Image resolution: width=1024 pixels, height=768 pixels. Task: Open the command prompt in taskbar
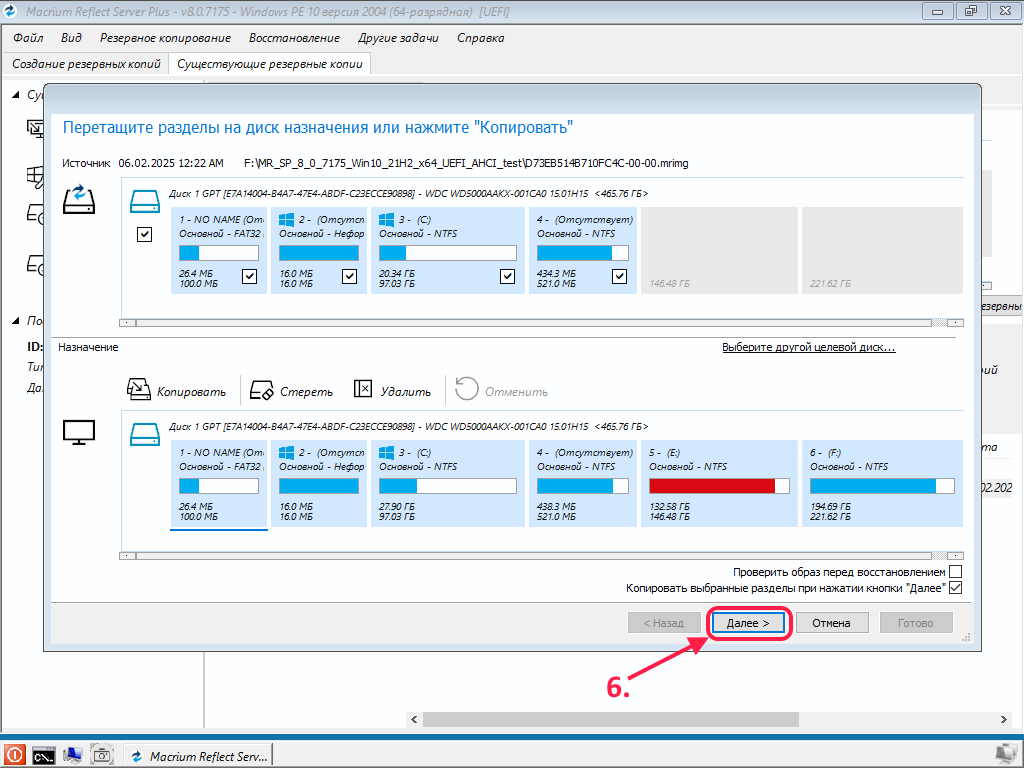point(43,755)
